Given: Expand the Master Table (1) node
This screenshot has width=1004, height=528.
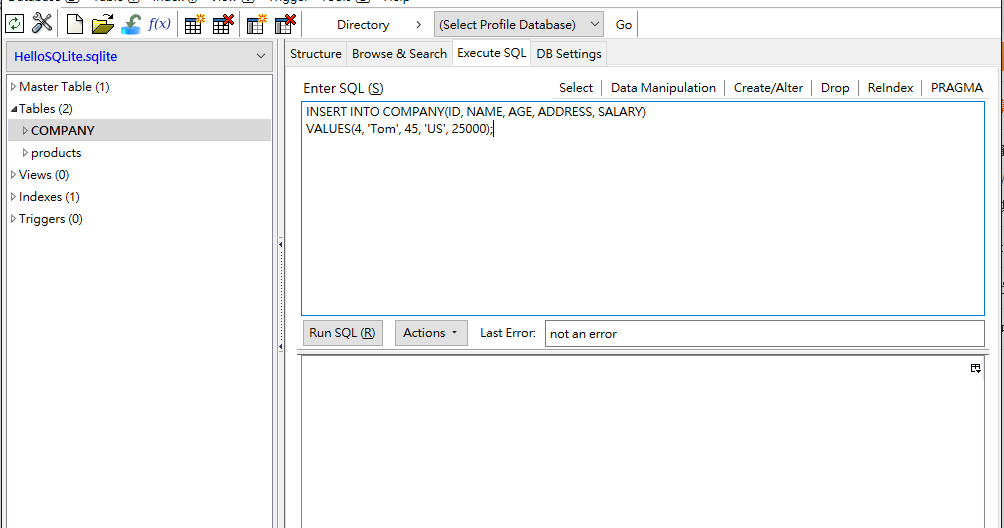Looking at the screenshot, I should point(13,86).
